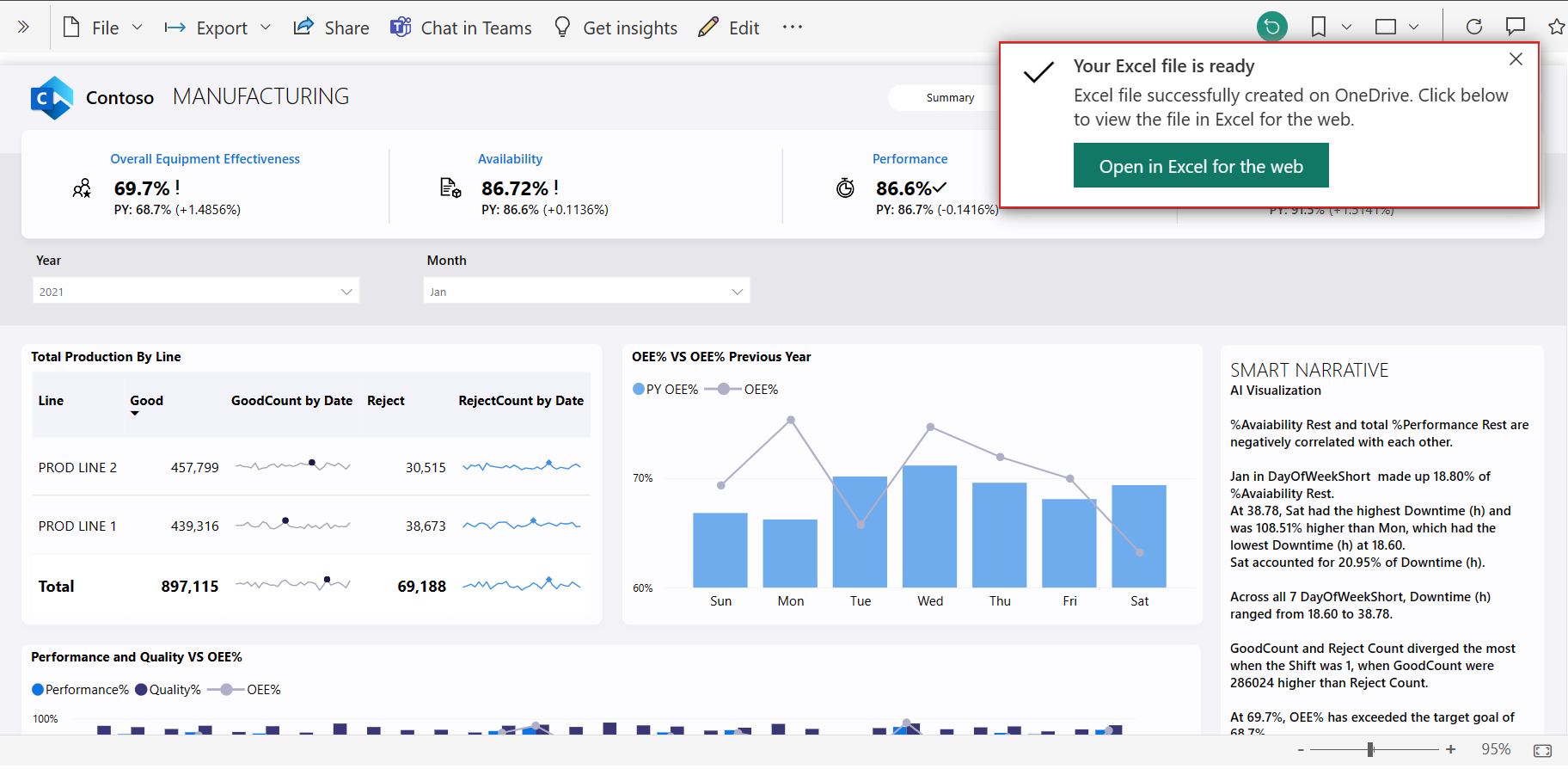Open the comments speech bubble icon
The image size is (1568, 769).
pos(1515,28)
